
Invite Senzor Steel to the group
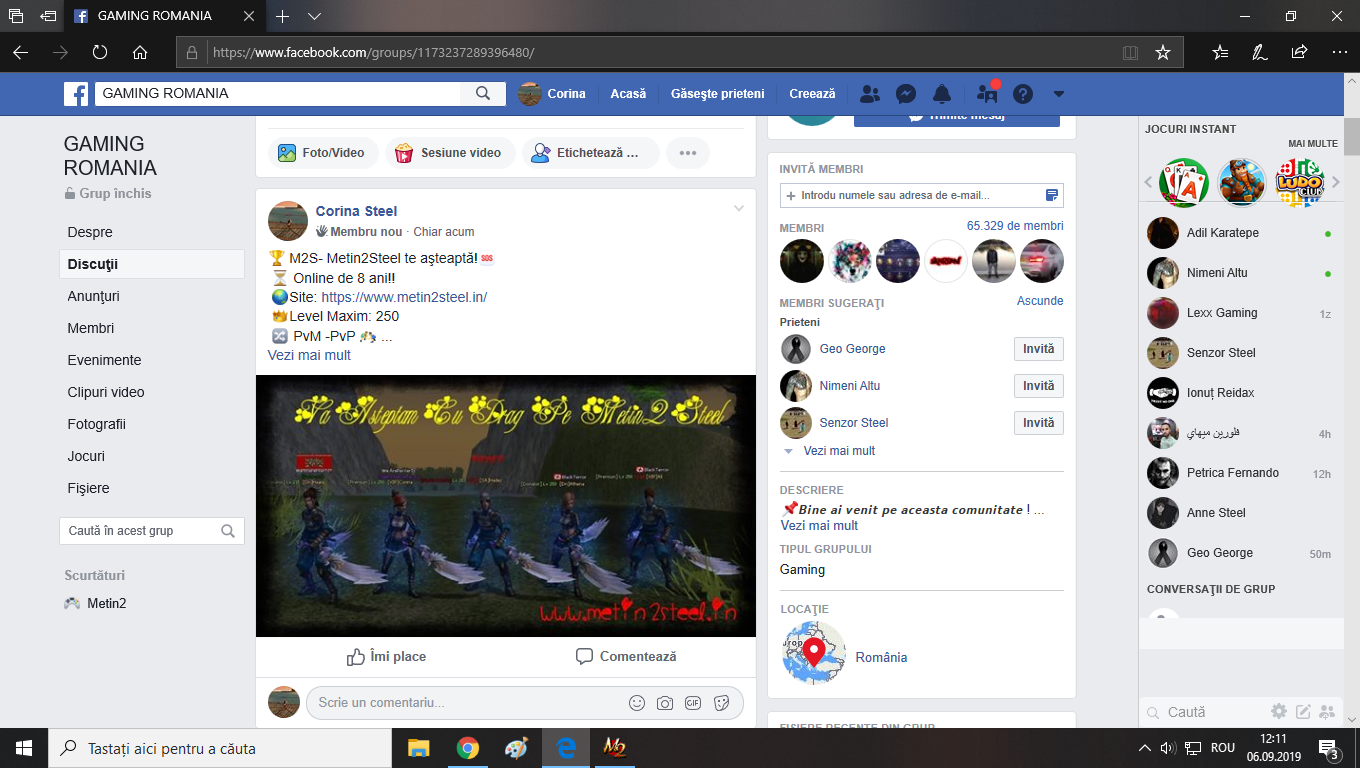tap(1039, 423)
